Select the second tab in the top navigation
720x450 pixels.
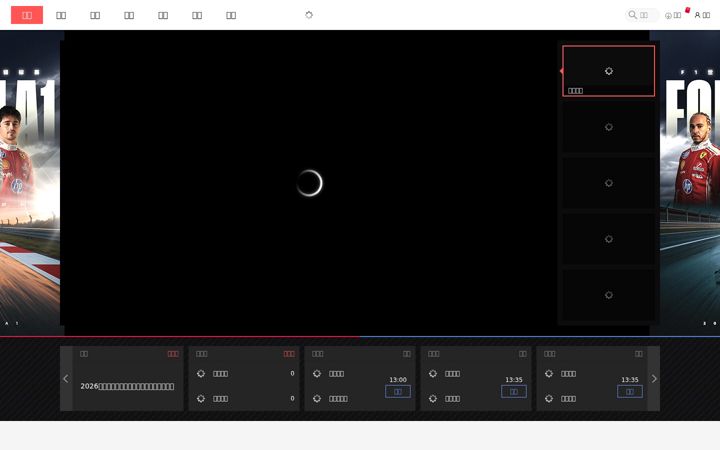click(x=61, y=15)
